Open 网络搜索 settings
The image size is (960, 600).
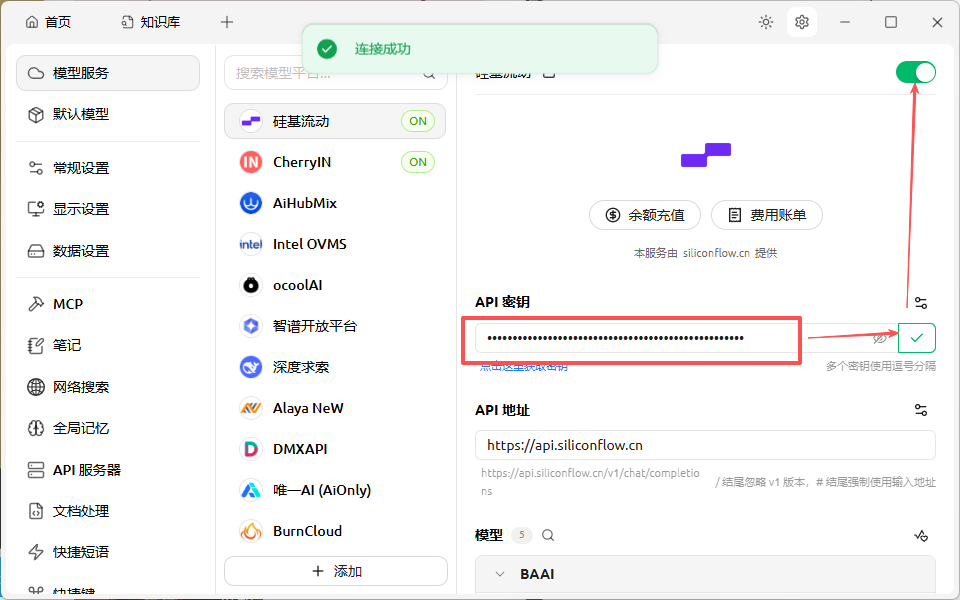point(108,387)
